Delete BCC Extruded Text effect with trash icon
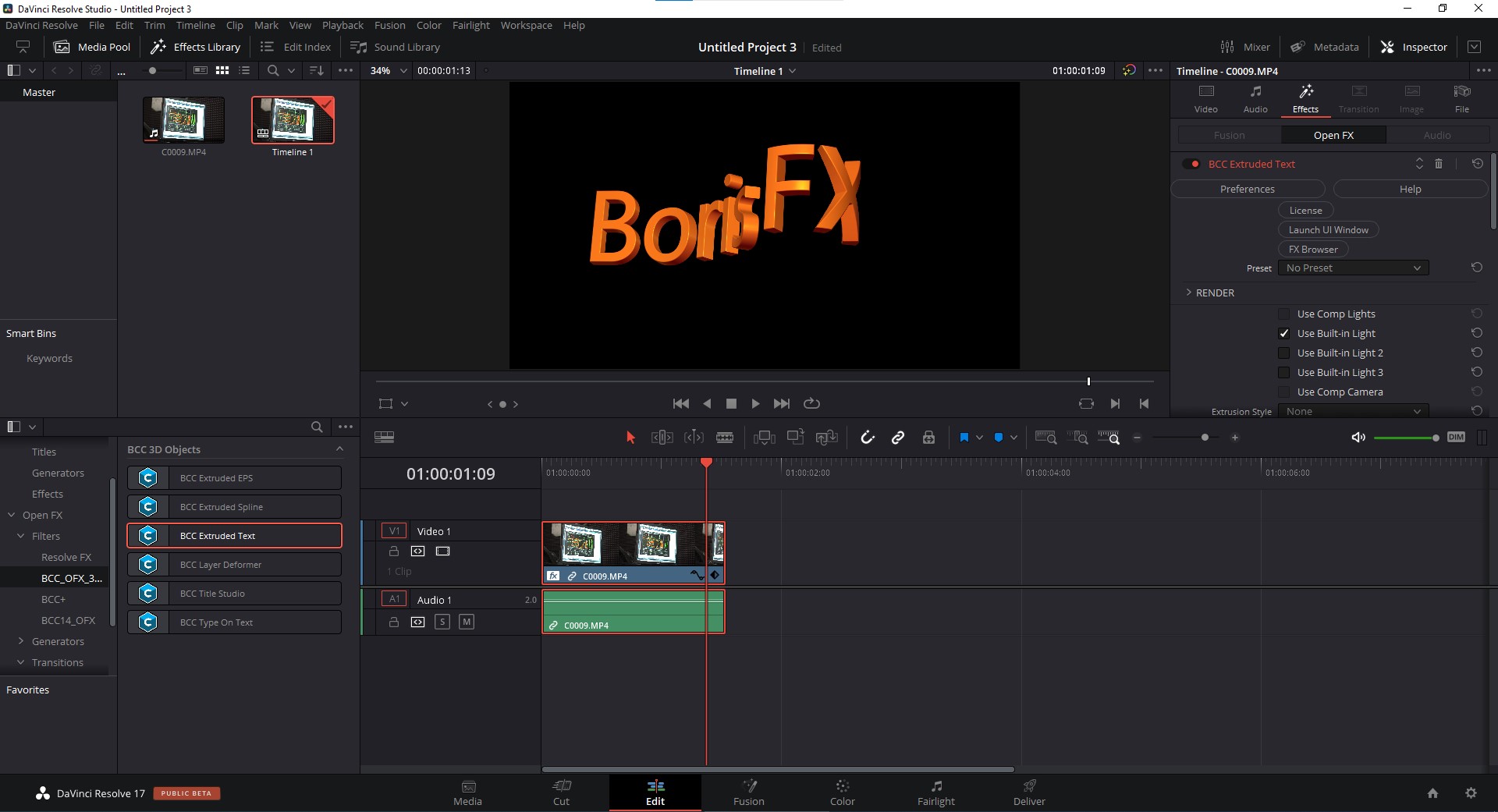Screen dimensions: 1498x812 click(x=1439, y=164)
